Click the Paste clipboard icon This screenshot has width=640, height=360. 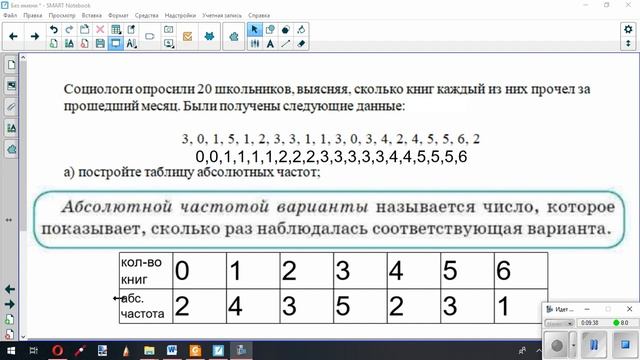tap(84, 29)
